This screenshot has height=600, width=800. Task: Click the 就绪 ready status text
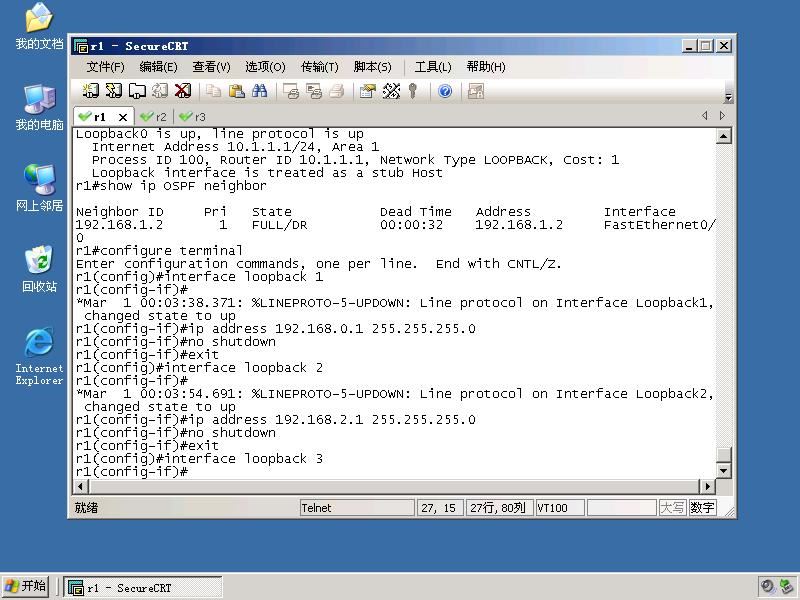(x=86, y=508)
